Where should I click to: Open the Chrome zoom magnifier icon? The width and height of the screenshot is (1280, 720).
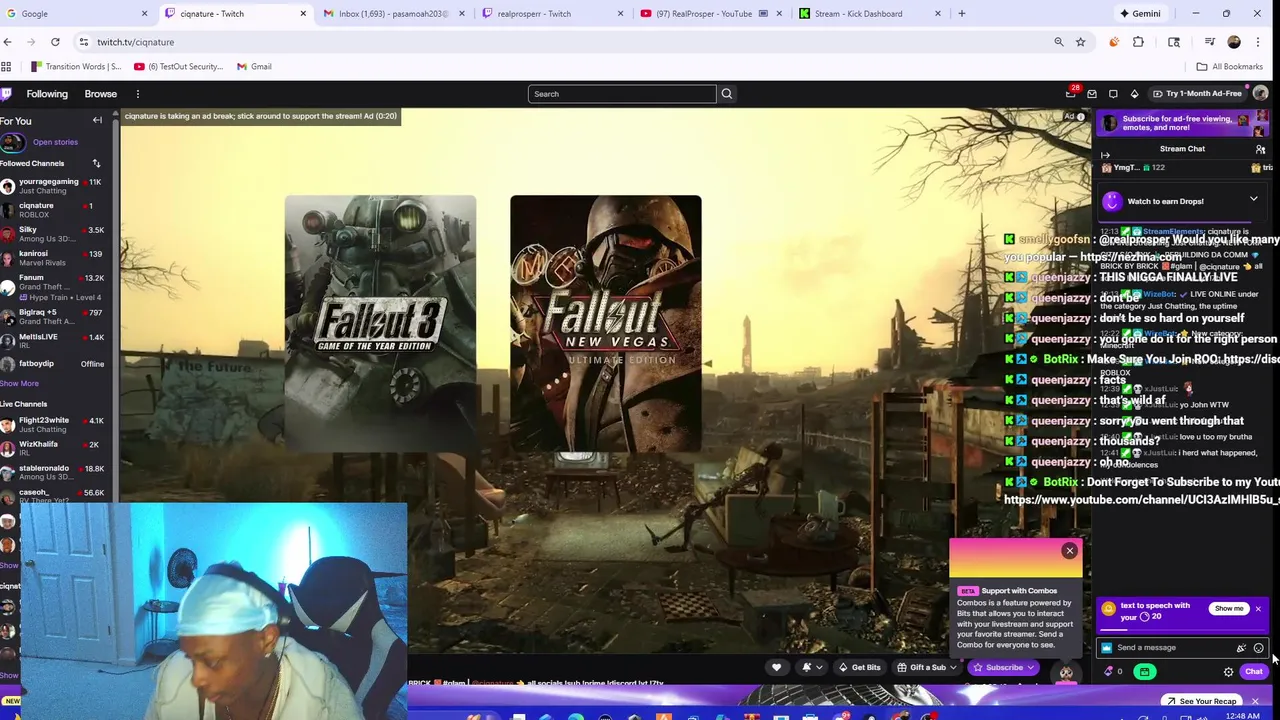pos(1059,42)
